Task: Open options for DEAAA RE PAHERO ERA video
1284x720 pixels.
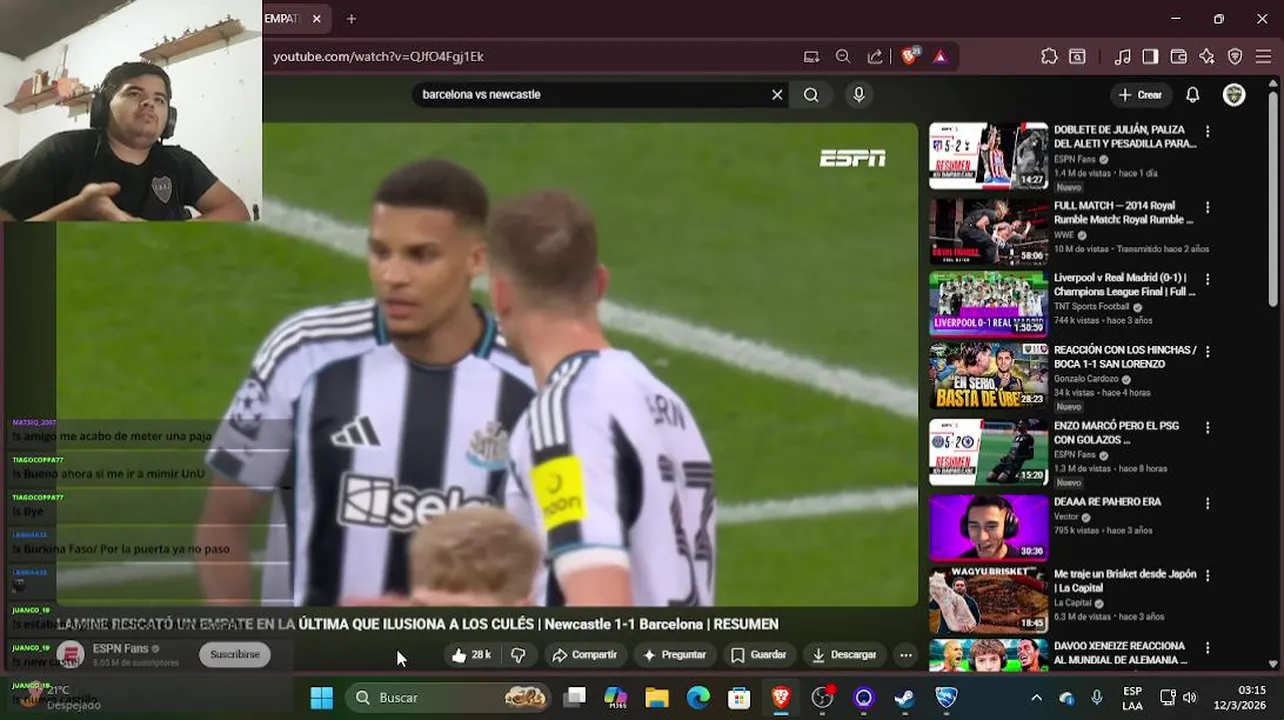Action: (1207, 503)
